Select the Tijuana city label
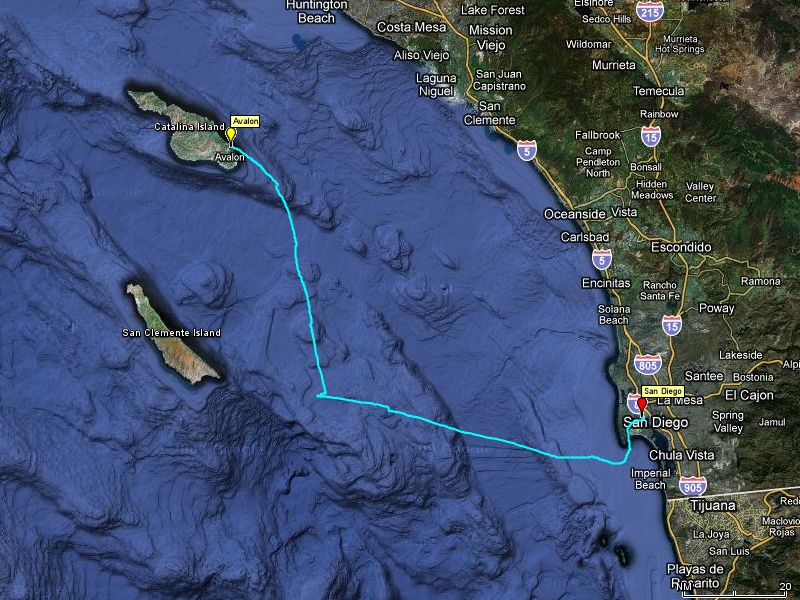 [x=713, y=506]
